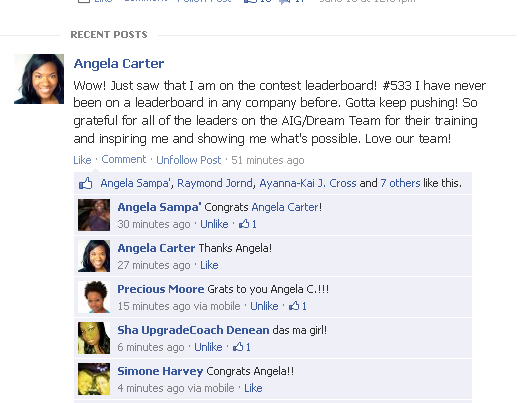This screenshot has width=529, height=403.
Task: Click the thumbs-up icon in the likes bar
Action: [x=85, y=183]
